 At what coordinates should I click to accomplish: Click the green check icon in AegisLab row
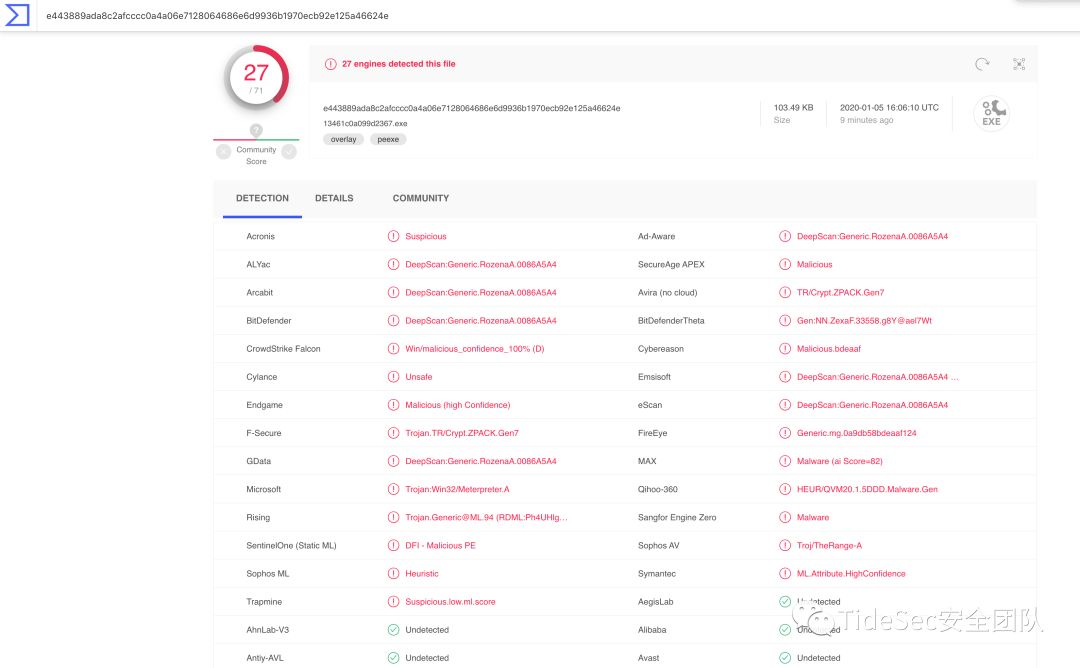pos(785,602)
